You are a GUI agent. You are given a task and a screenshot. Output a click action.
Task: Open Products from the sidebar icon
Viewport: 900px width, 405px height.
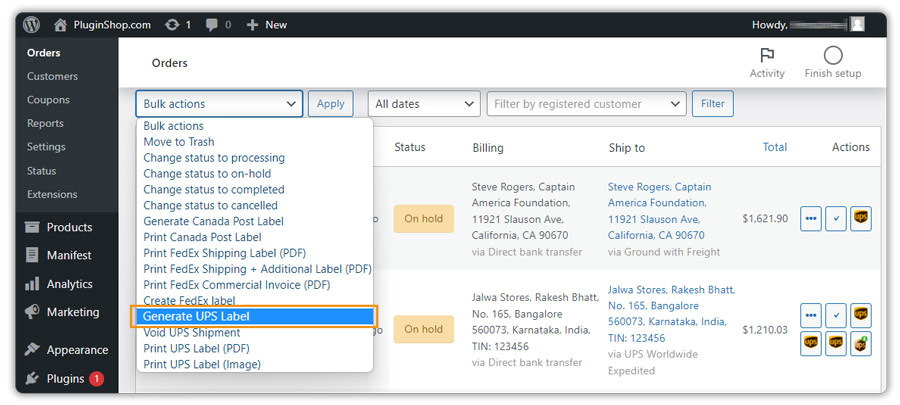[x=32, y=227]
